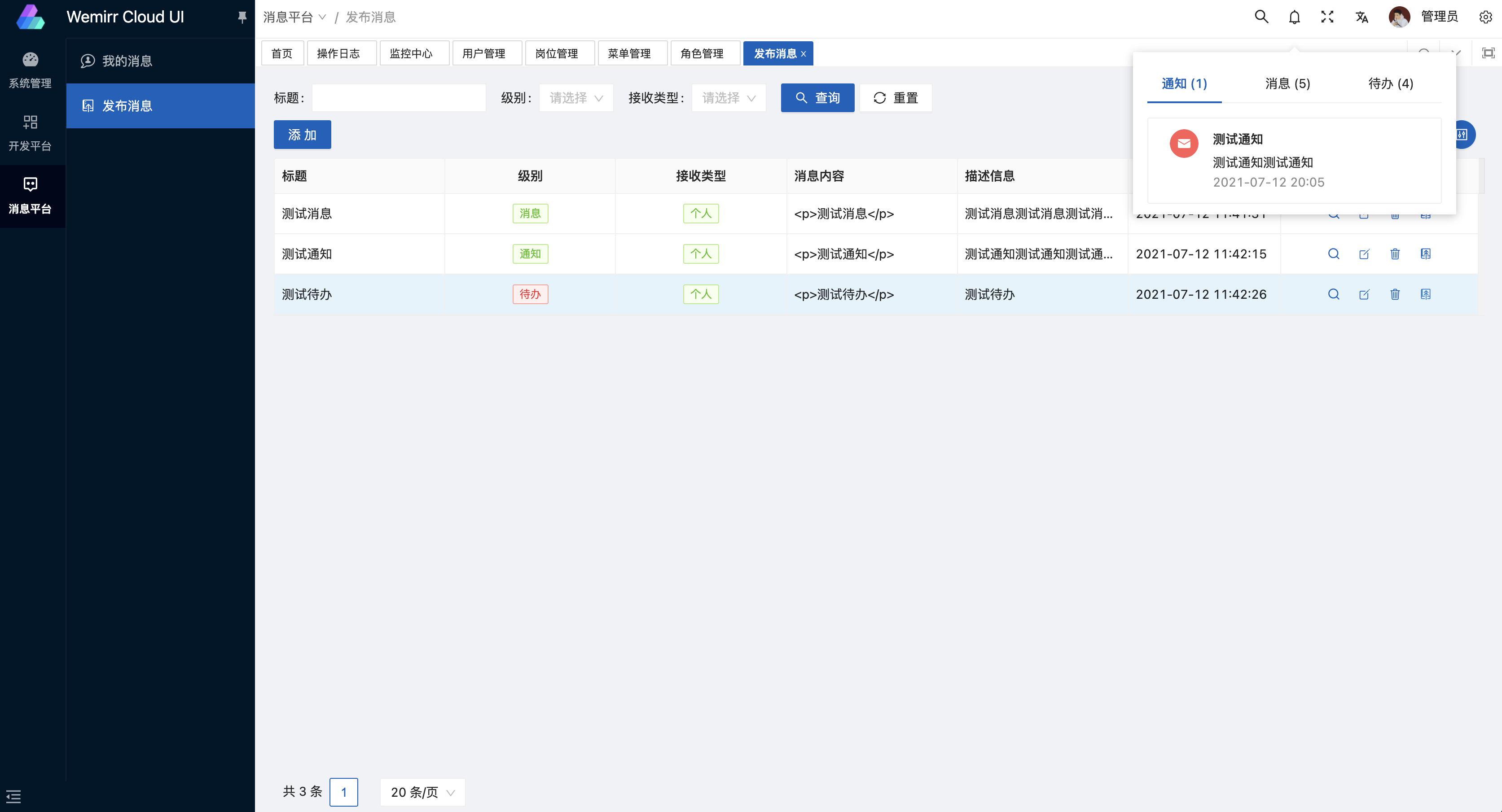Click the 标题 input field
The width and height of the screenshot is (1502, 812).
pyautogui.click(x=399, y=98)
